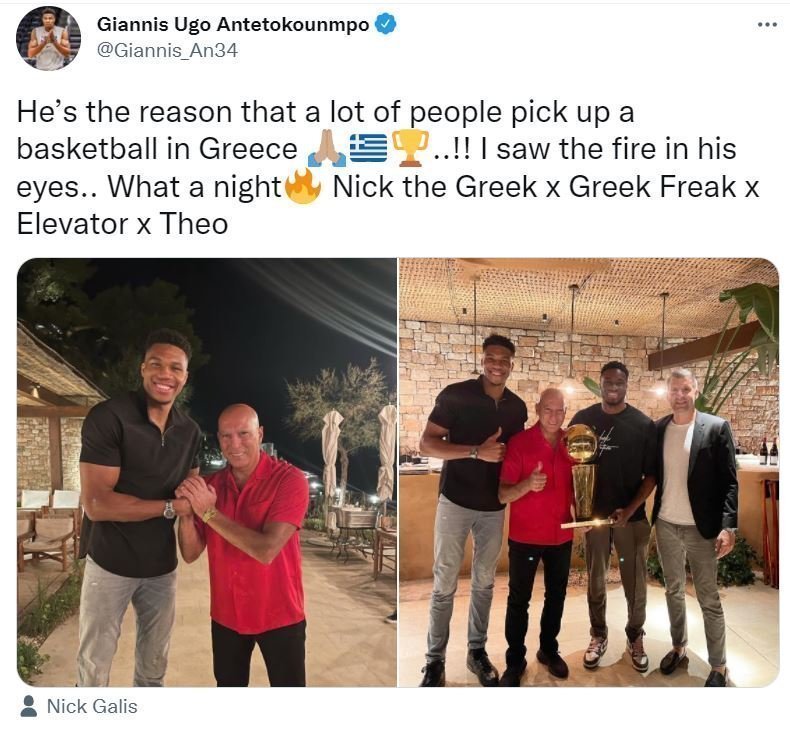790x730 pixels.
Task: Click the folded hands emoji
Action: click(326, 149)
